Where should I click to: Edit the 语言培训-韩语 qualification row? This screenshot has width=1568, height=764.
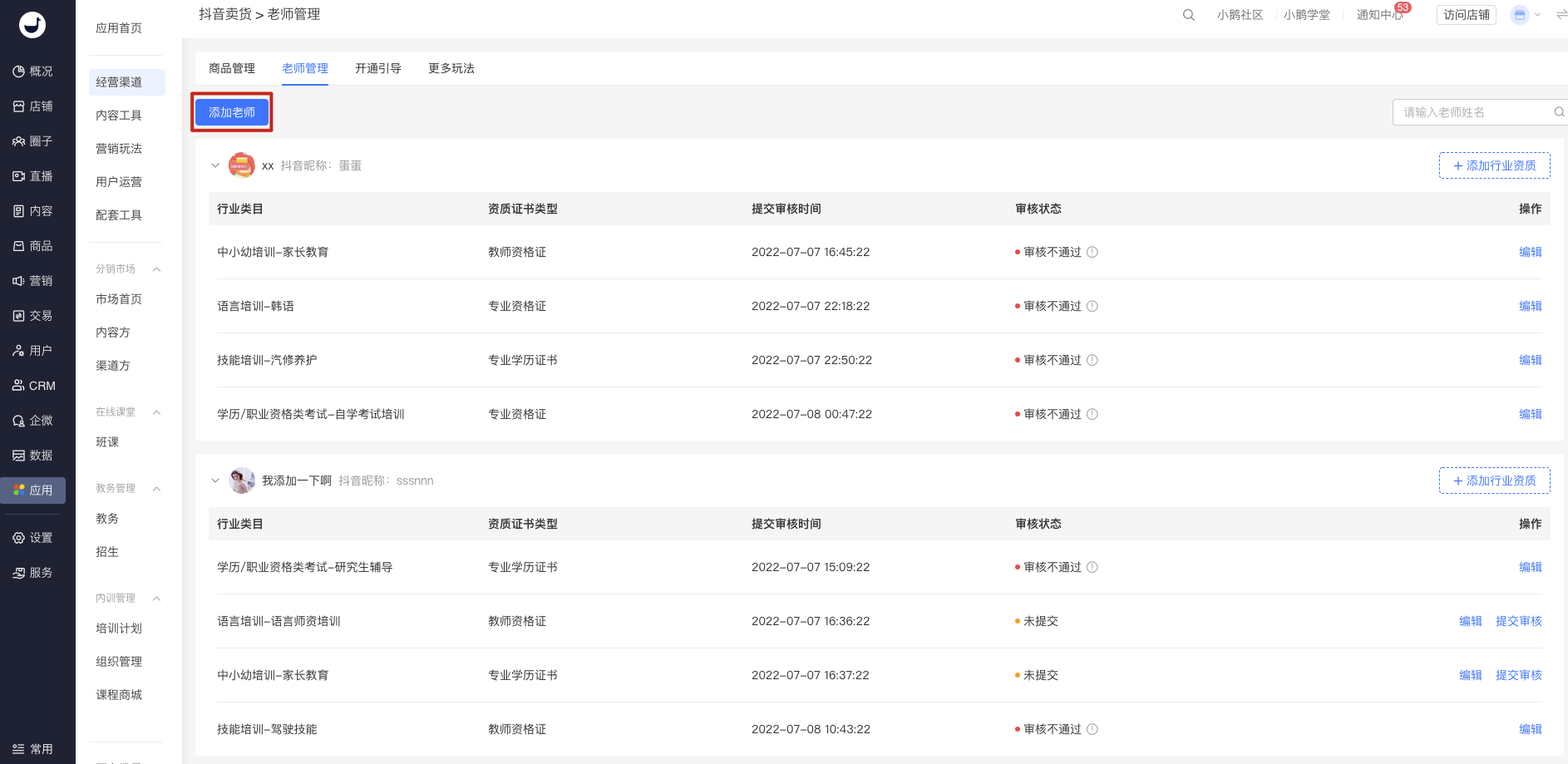point(1530,306)
